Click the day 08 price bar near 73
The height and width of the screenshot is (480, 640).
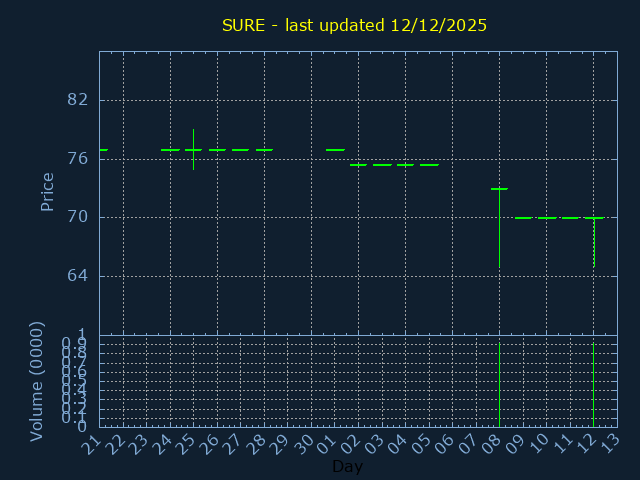click(x=499, y=188)
